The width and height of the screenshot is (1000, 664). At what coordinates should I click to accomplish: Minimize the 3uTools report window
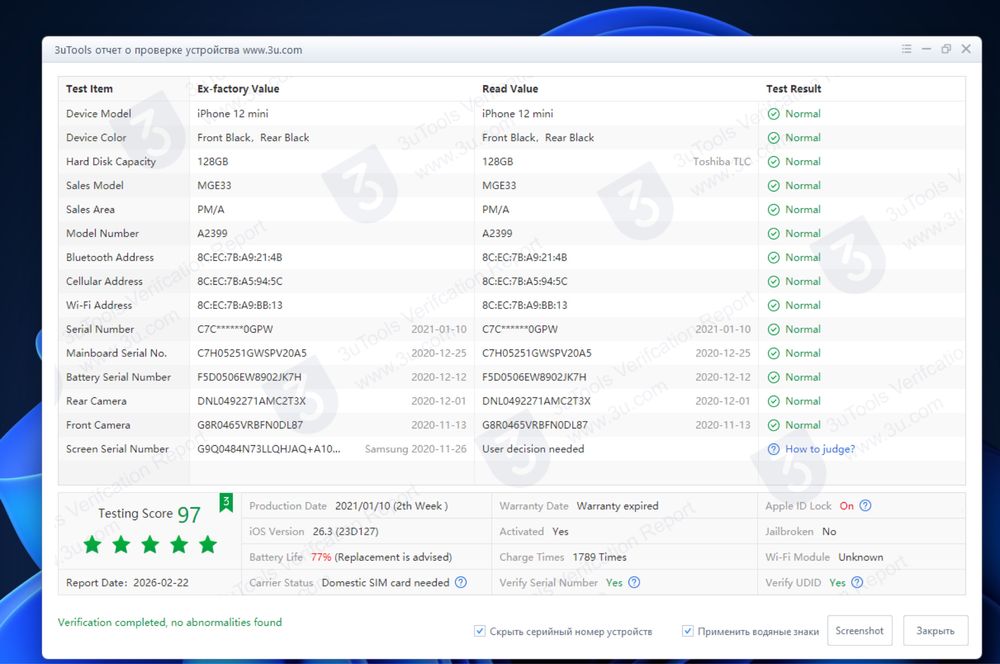(x=926, y=49)
